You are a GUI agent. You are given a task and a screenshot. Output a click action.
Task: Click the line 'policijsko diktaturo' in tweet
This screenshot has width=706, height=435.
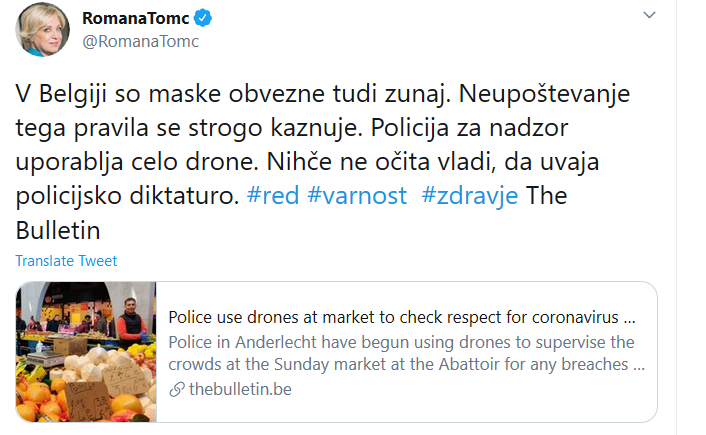(x=127, y=197)
